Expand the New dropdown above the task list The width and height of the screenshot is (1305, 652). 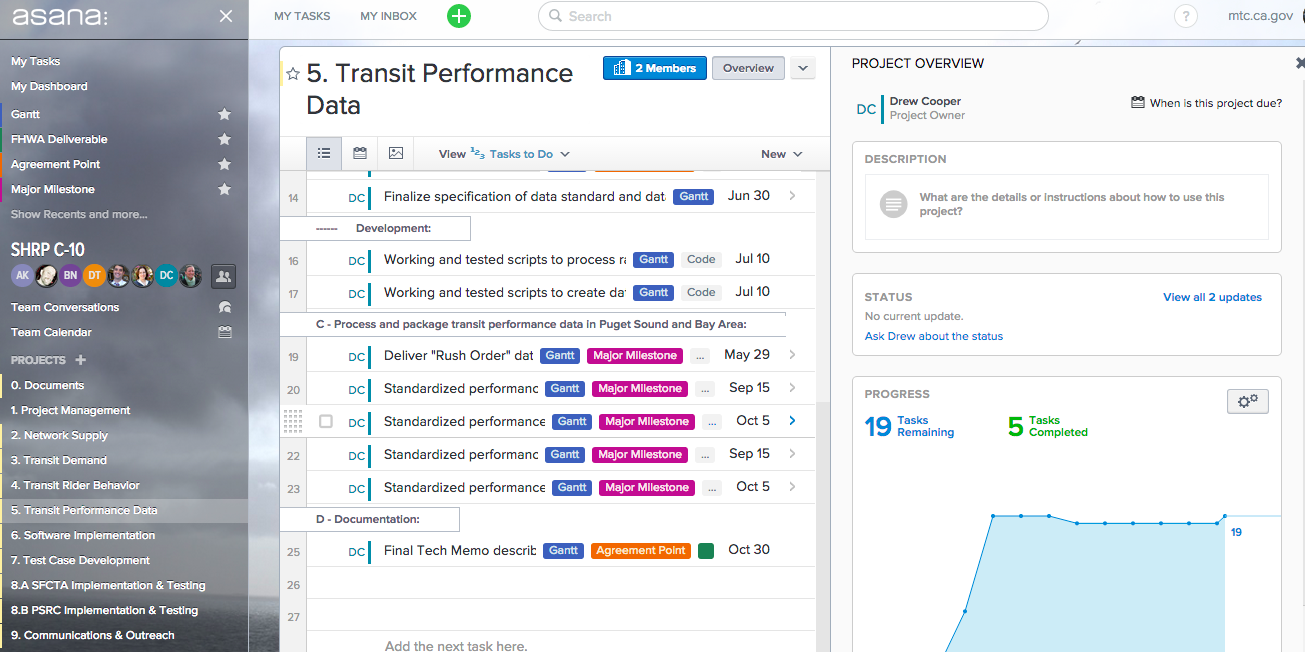click(780, 154)
